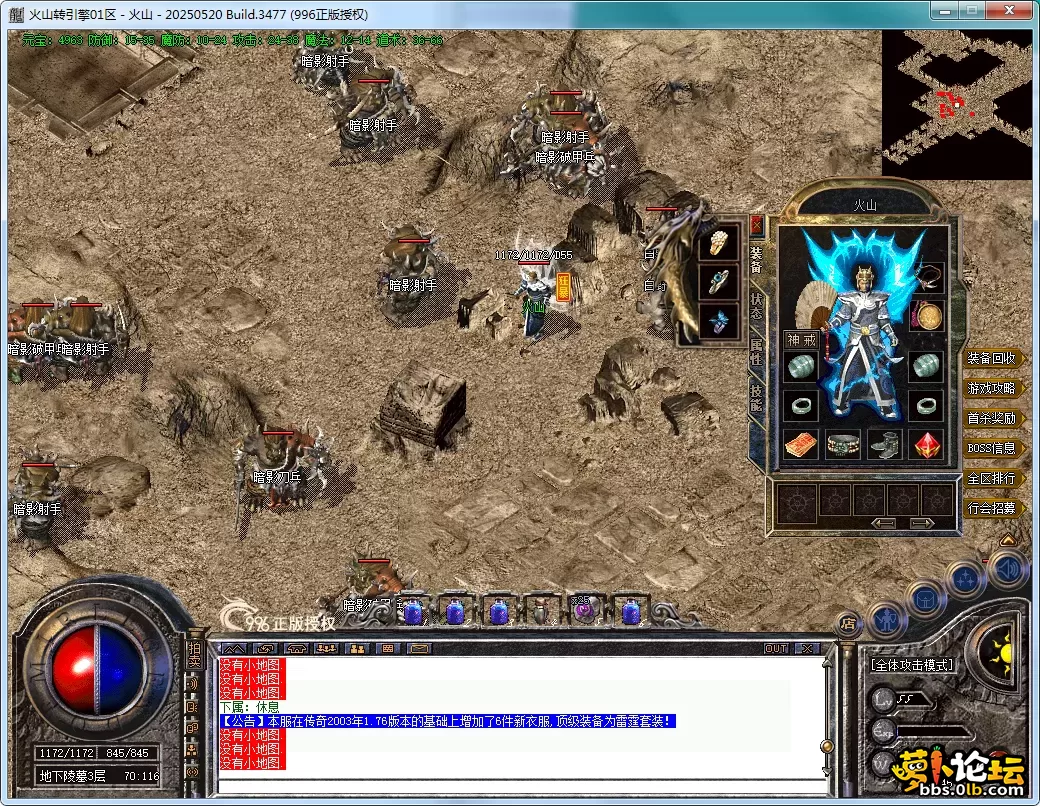
Task: Open the 装备回收 equipment recycle button
Action: (991, 358)
